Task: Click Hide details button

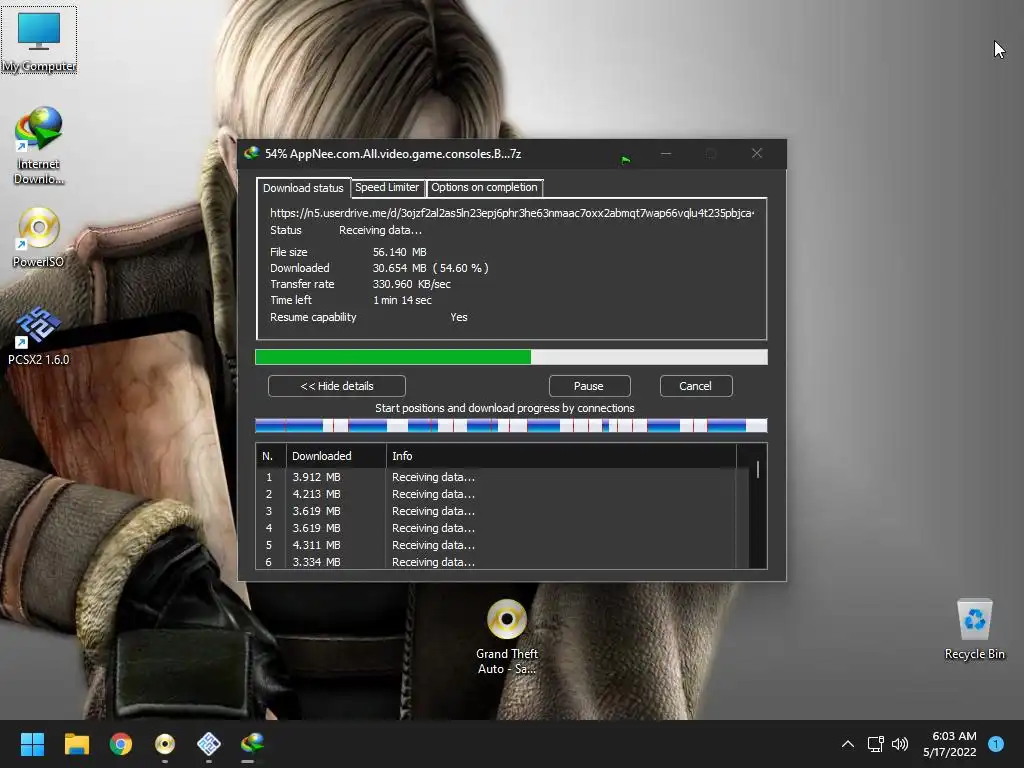Action: 337,386
